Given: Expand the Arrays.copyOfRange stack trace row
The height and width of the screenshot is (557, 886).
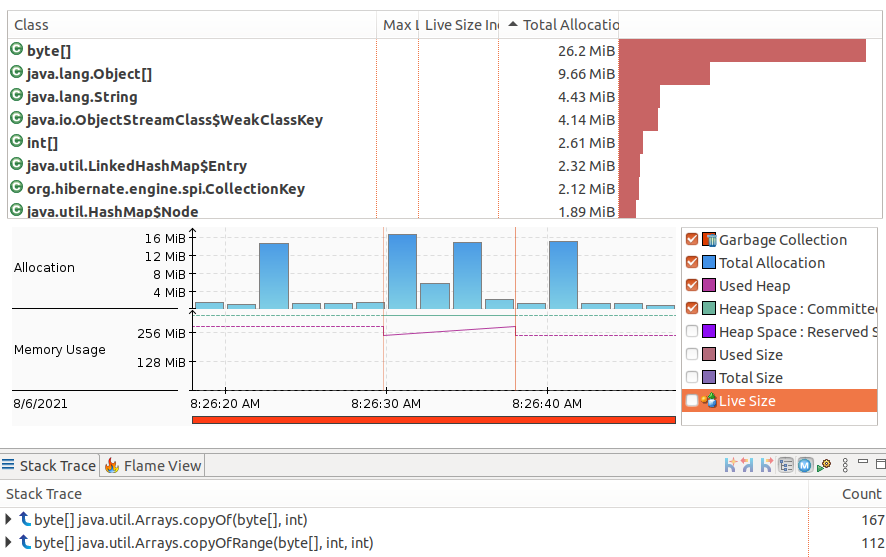Looking at the screenshot, I should pyautogui.click(x=9, y=542).
